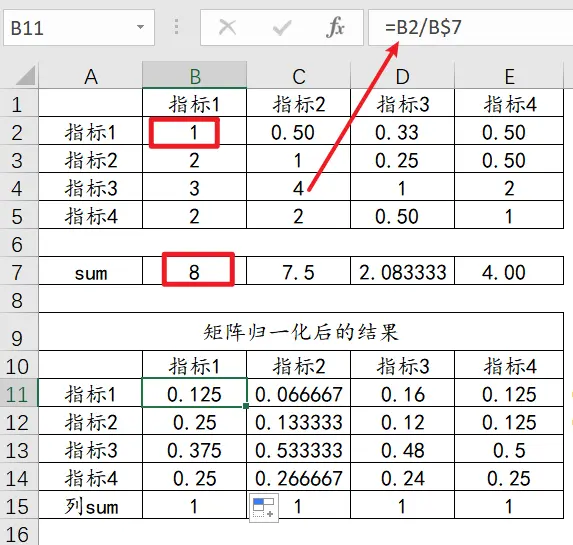The height and width of the screenshot is (545, 573).
Task: Click the Cancel (X) icon in formula bar
Action: tap(227, 27)
